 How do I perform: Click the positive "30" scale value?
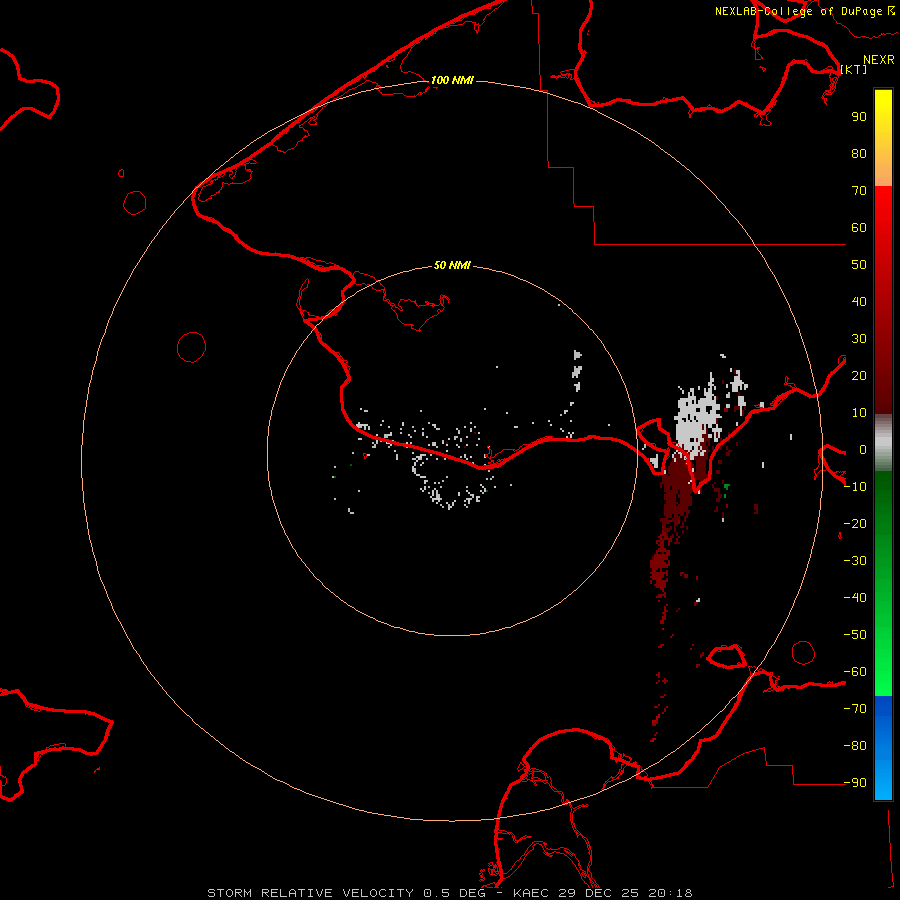[859, 339]
